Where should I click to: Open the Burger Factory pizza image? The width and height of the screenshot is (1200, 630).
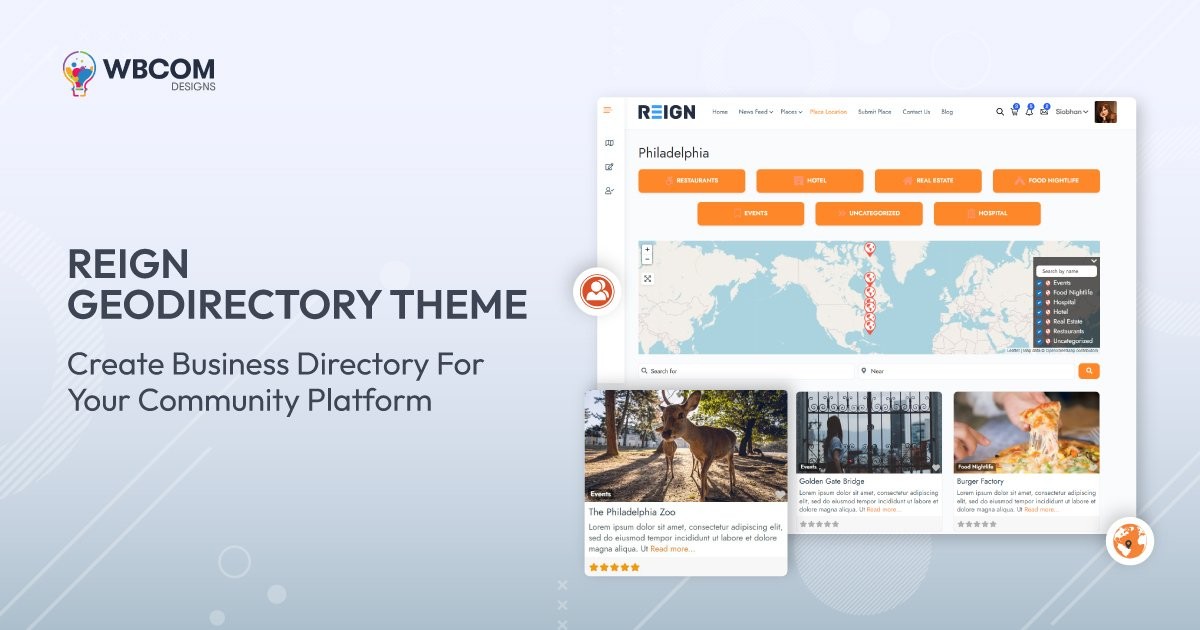point(1027,432)
